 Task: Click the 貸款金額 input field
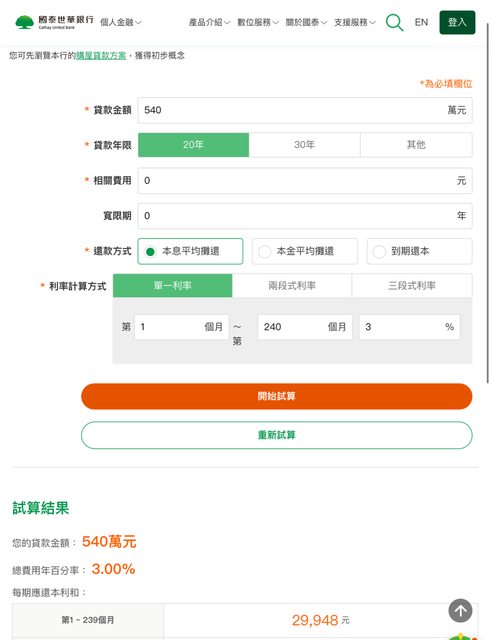click(305, 110)
